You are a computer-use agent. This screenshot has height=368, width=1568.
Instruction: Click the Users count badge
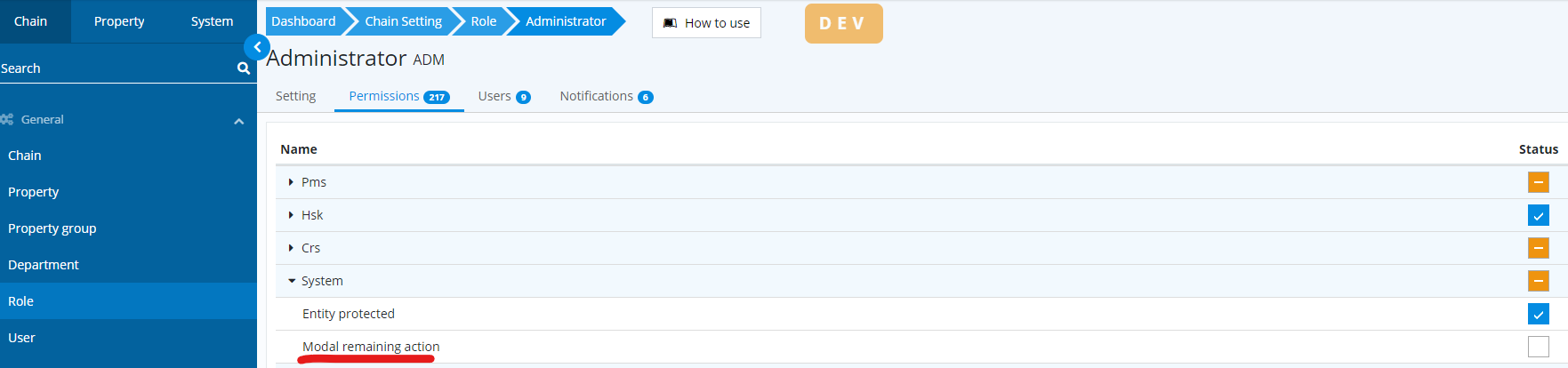click(x=523, y=98)
